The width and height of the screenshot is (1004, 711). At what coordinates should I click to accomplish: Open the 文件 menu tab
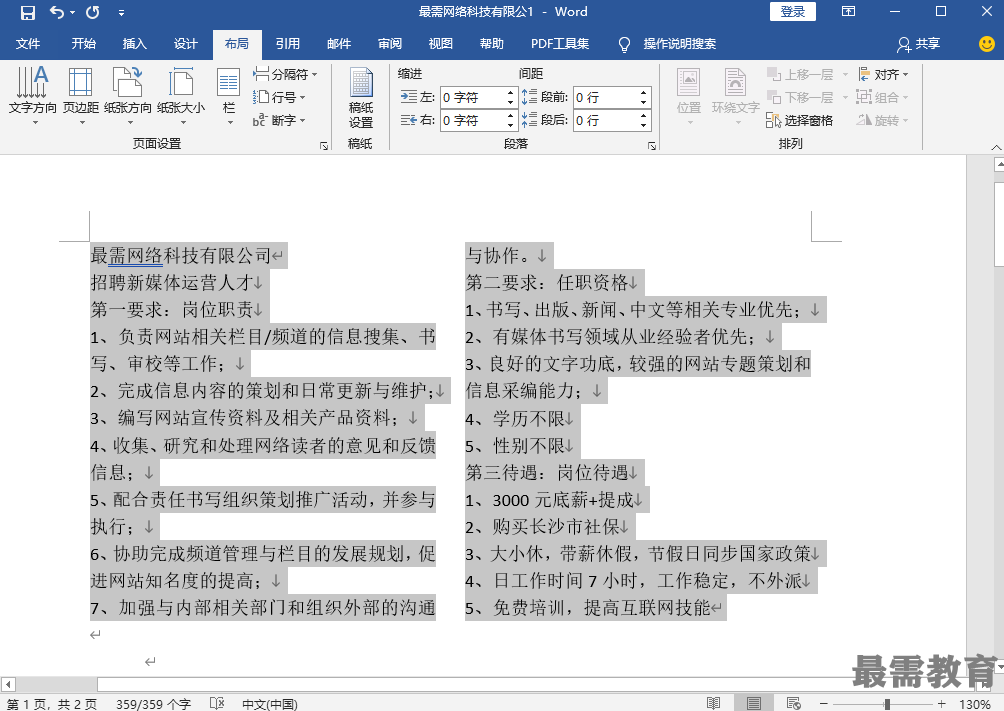(x=28, y=44)
